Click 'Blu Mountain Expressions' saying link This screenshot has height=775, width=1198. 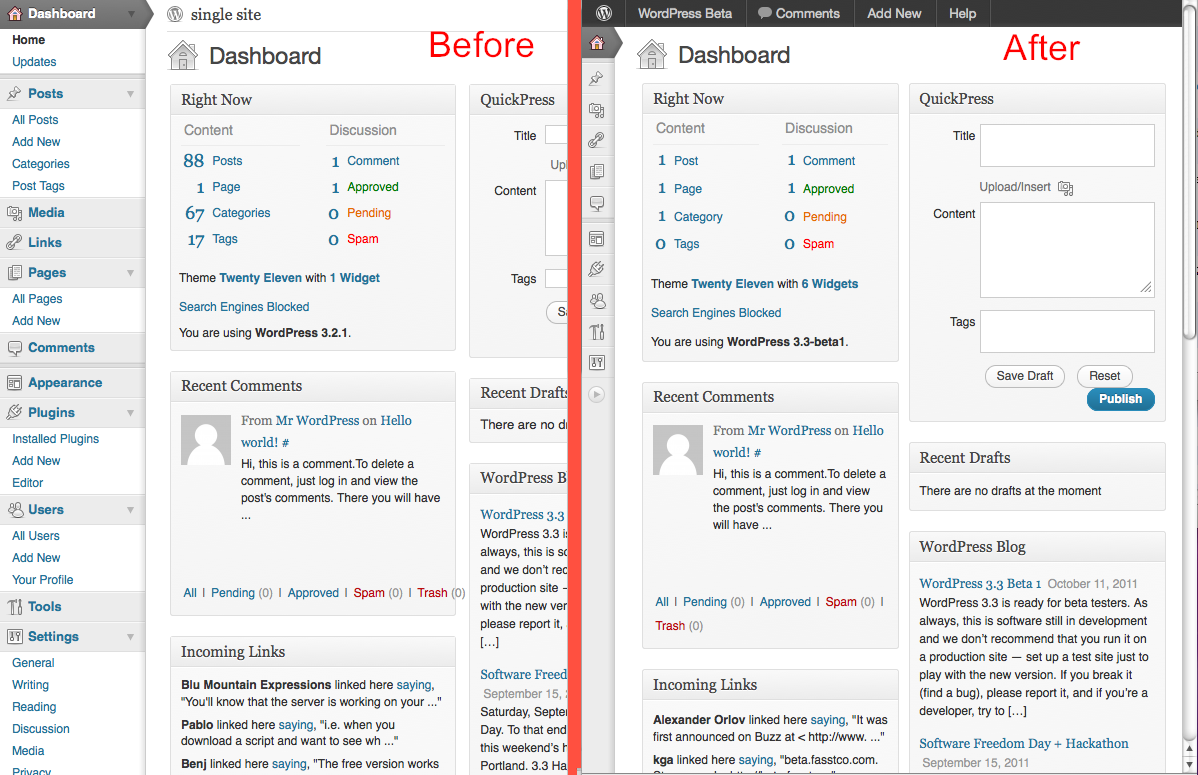(x=414, y=685)
